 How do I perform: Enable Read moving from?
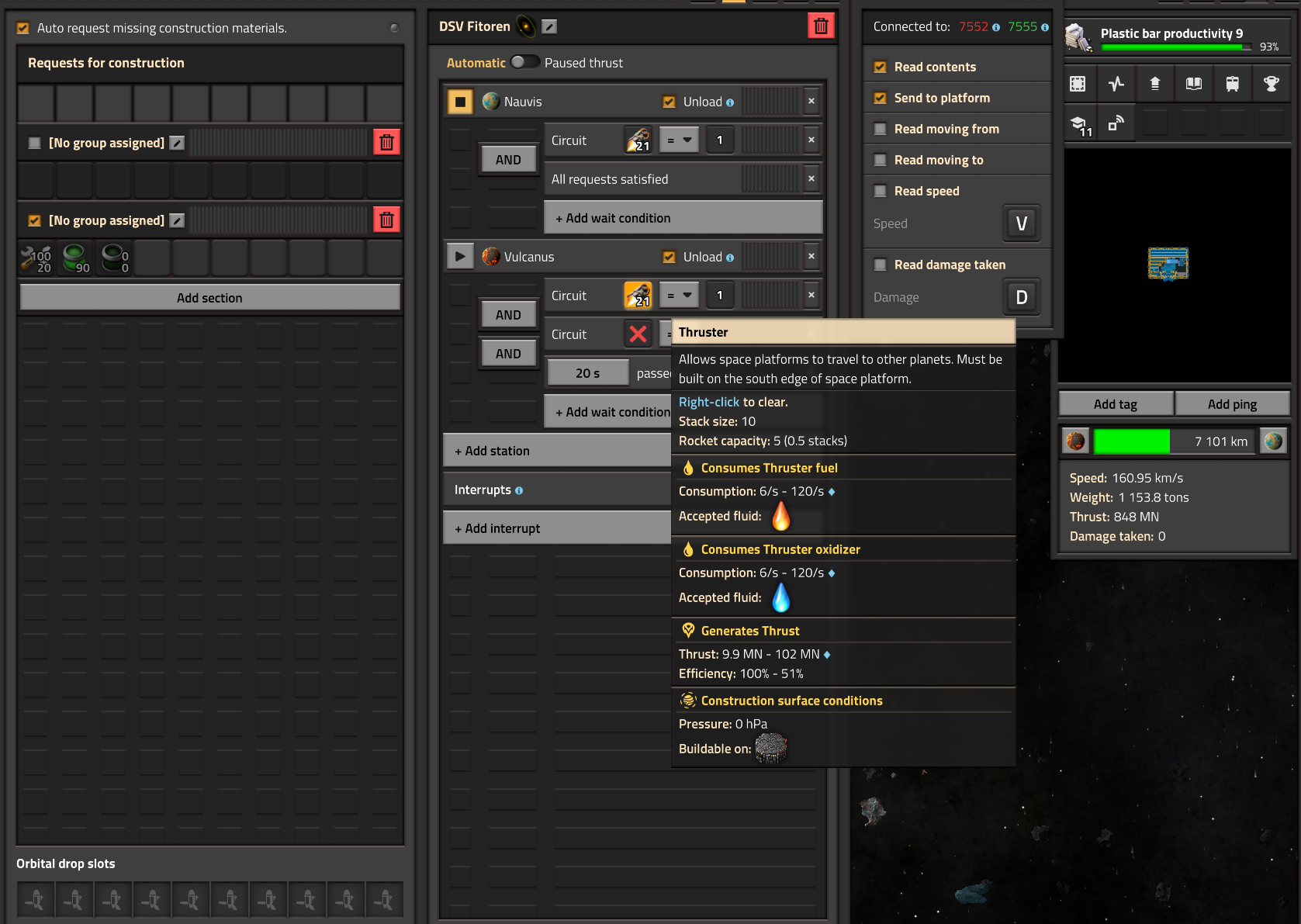(x=880, y=129)
